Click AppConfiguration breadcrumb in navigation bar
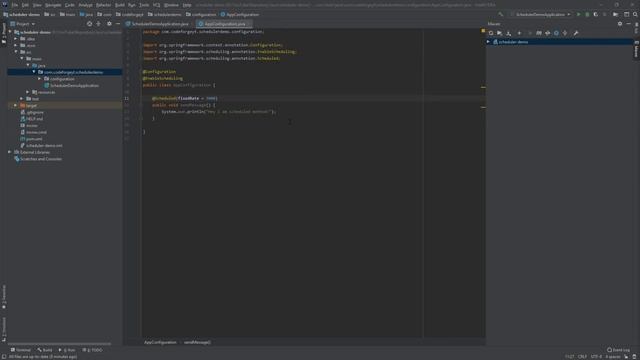 240,14
